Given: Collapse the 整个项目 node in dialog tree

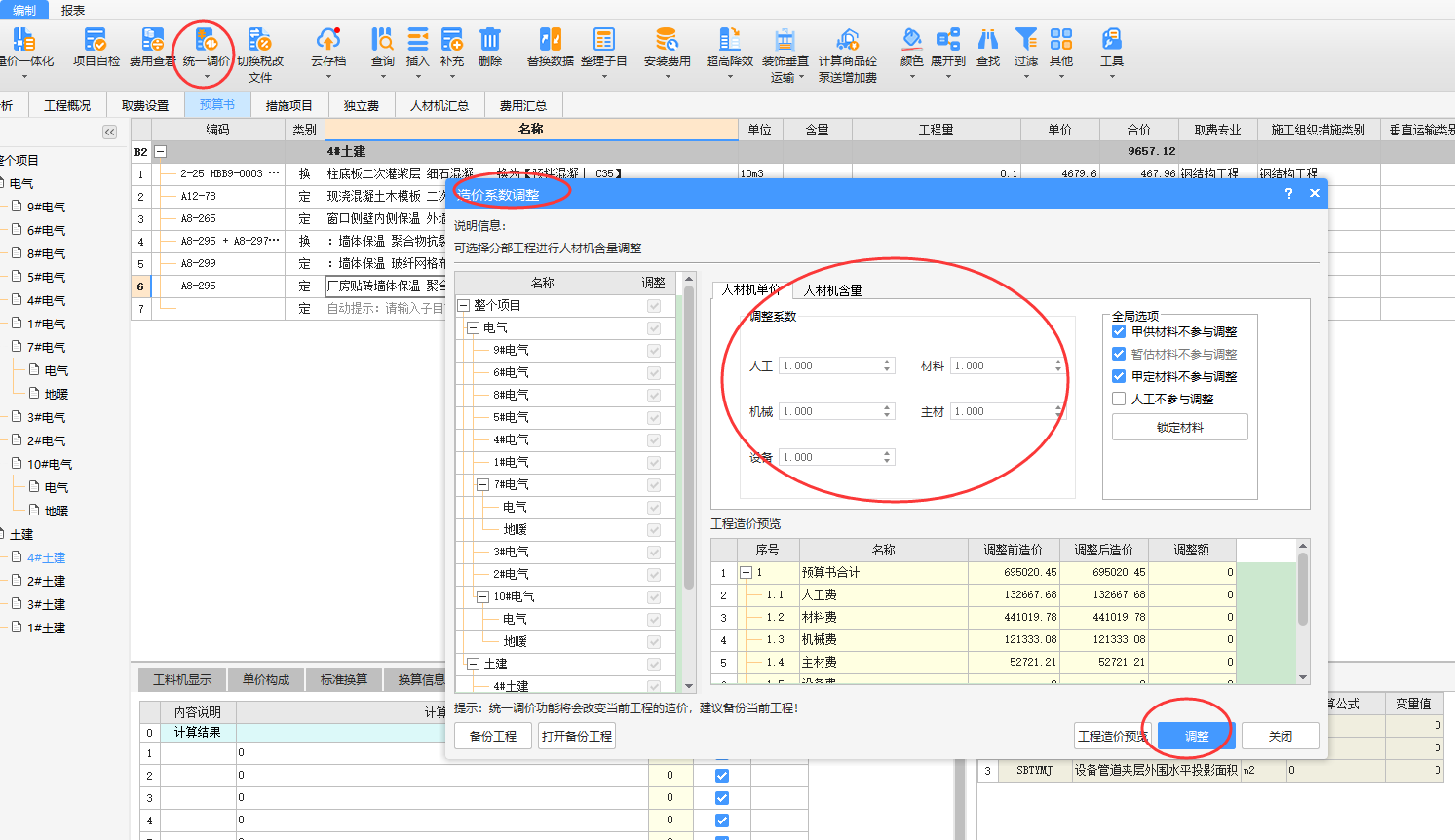Looking at the screenshot, I should [464, 305].
